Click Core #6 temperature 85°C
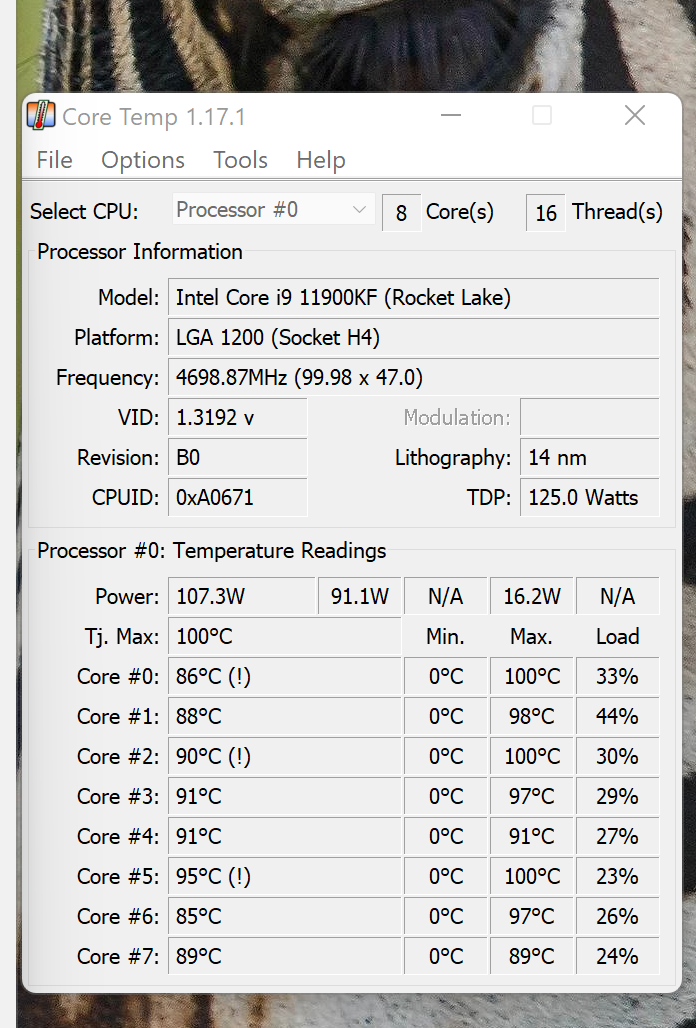 coord(284,917)
